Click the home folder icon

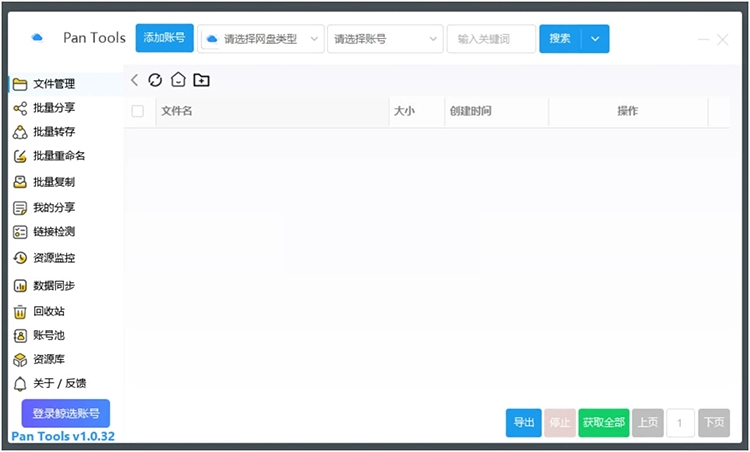tap(178, 80)
